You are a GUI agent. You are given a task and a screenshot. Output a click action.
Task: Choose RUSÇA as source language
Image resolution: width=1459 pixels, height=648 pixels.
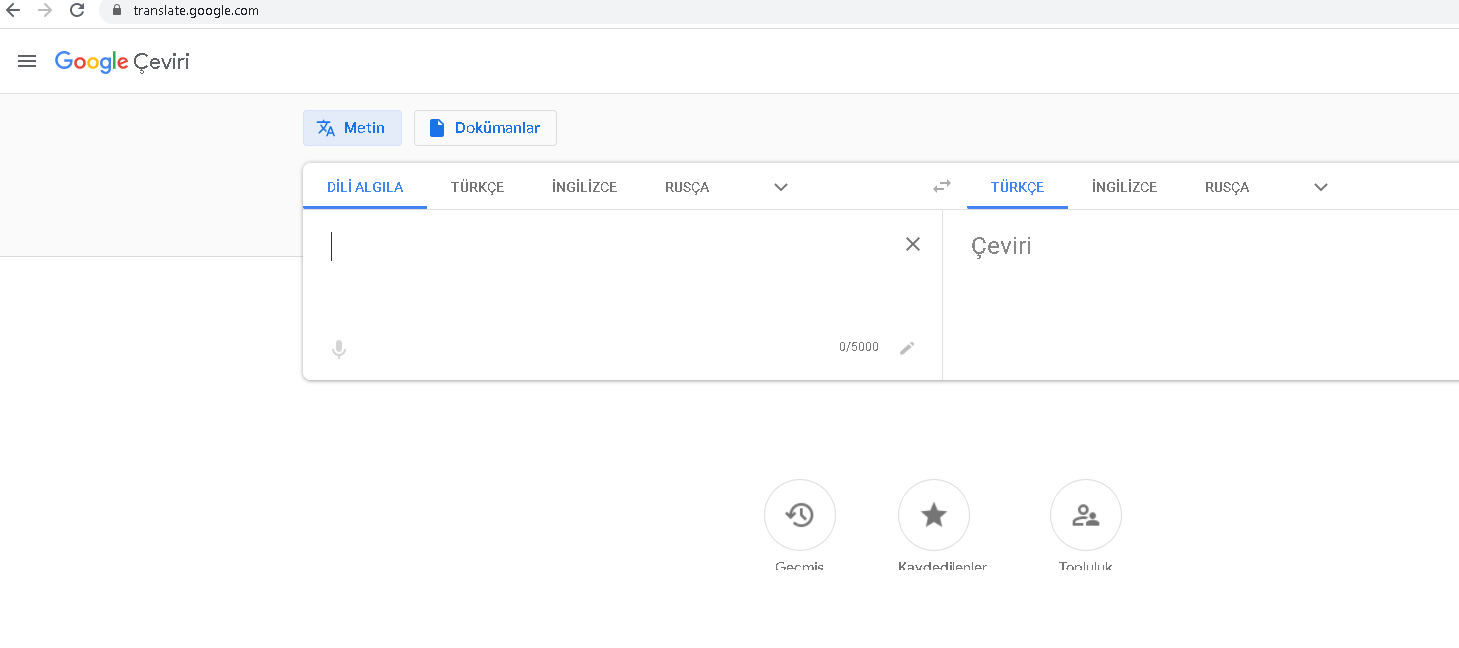pos(687,187)
